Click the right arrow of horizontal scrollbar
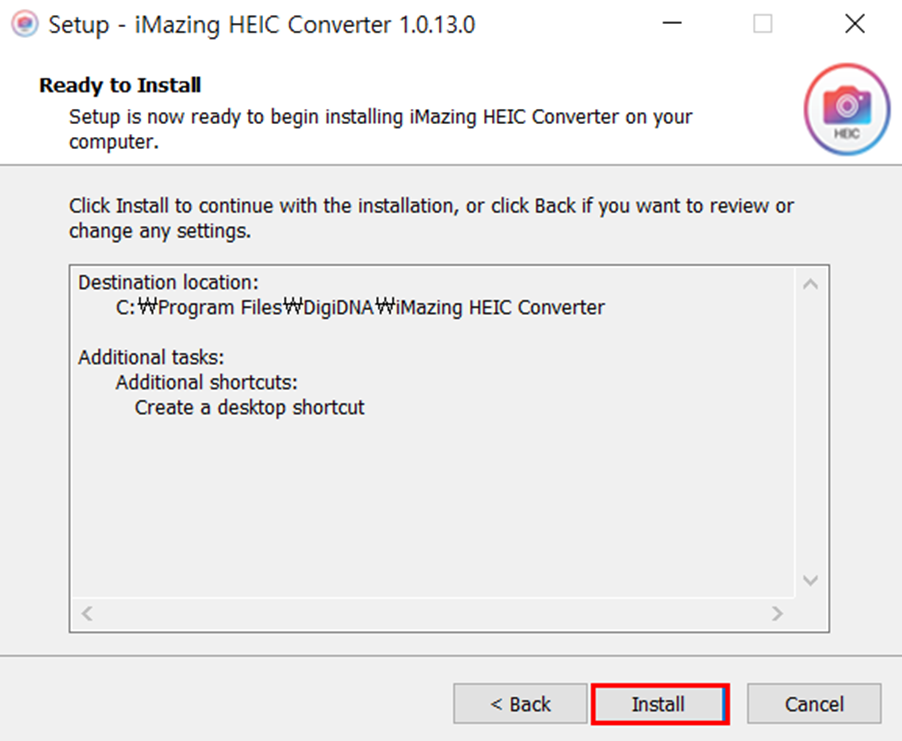This screenshot has height=741, width=902. [x=777, y=613]
